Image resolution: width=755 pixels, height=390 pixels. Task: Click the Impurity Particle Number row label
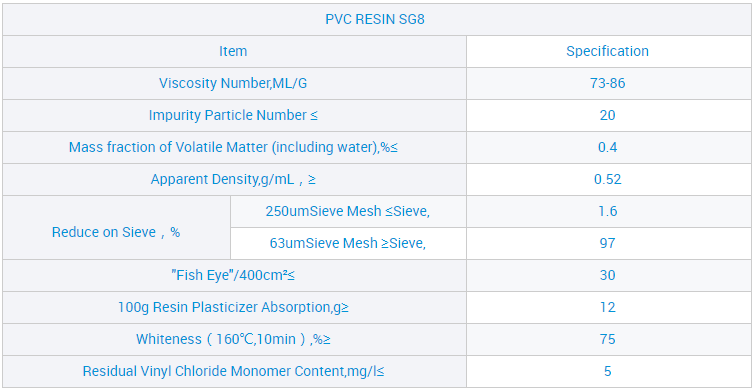click(x=233, y=116)
